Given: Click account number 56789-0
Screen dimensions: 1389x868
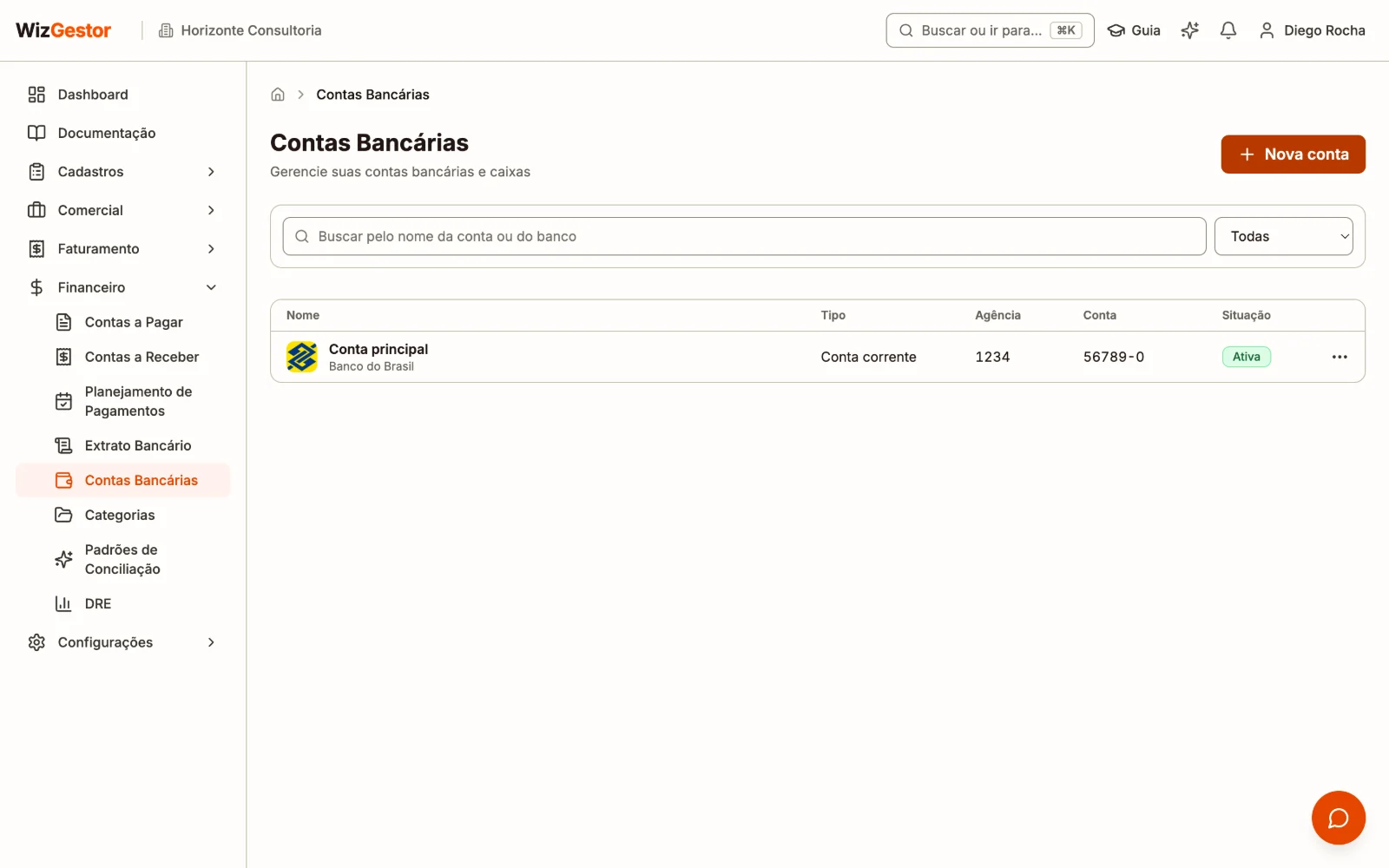Looking at the screenshot, I should click(1114, 357).
